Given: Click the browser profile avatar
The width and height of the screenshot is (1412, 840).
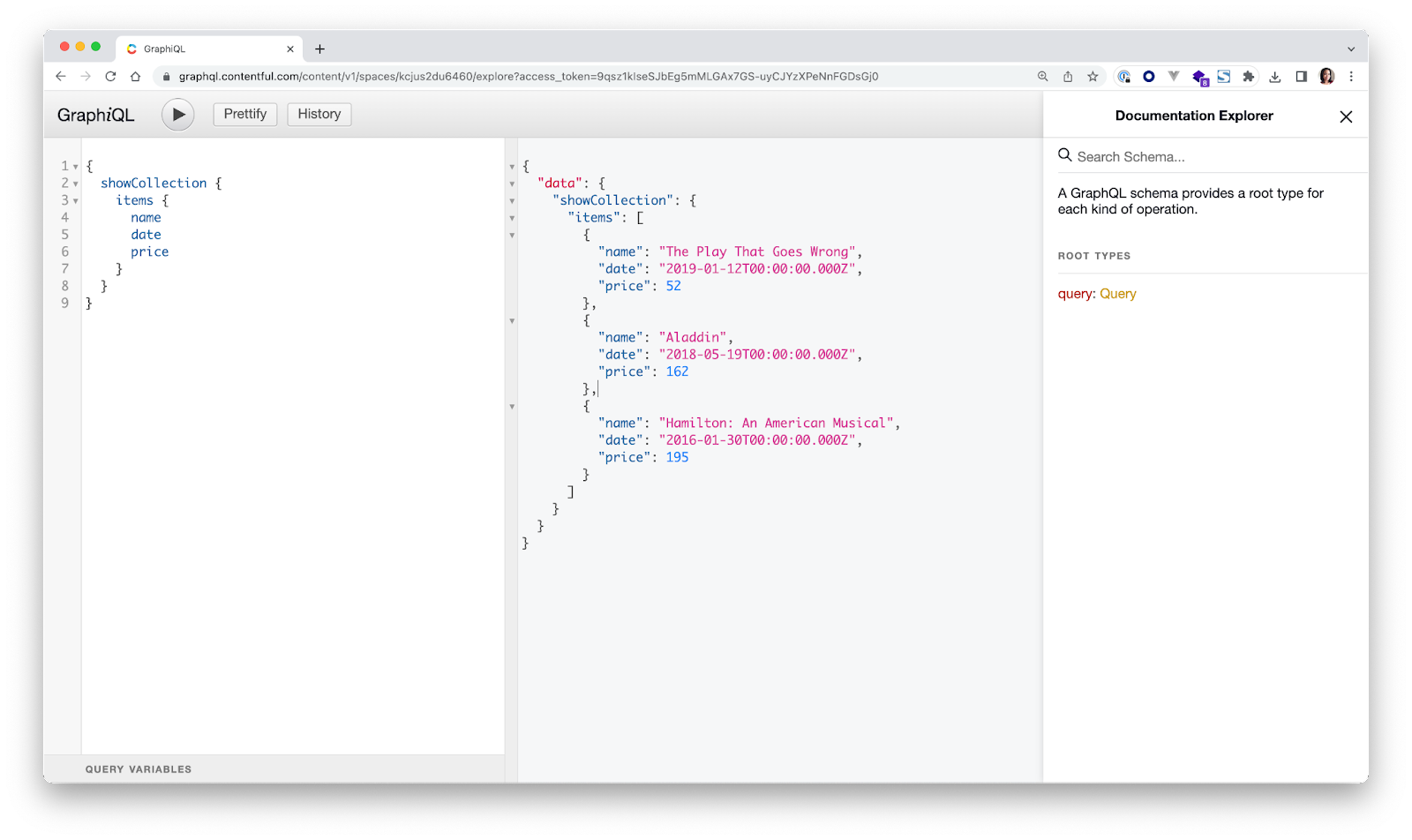Looking at the screenshot, I should click(1326, 77).
